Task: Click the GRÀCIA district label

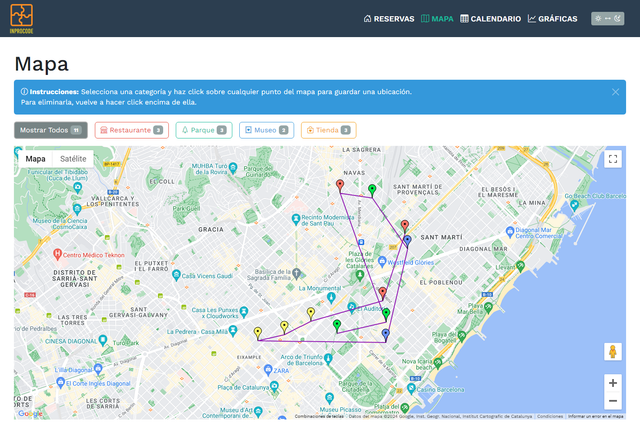Action: tap(211, 229)
